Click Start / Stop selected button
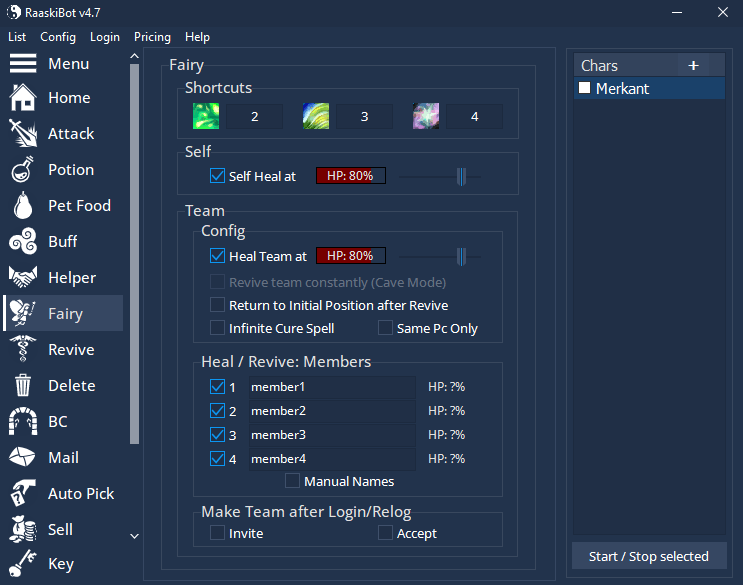This screenshot has width=743, height=585. pyautogui.click(x=649, y=556)
